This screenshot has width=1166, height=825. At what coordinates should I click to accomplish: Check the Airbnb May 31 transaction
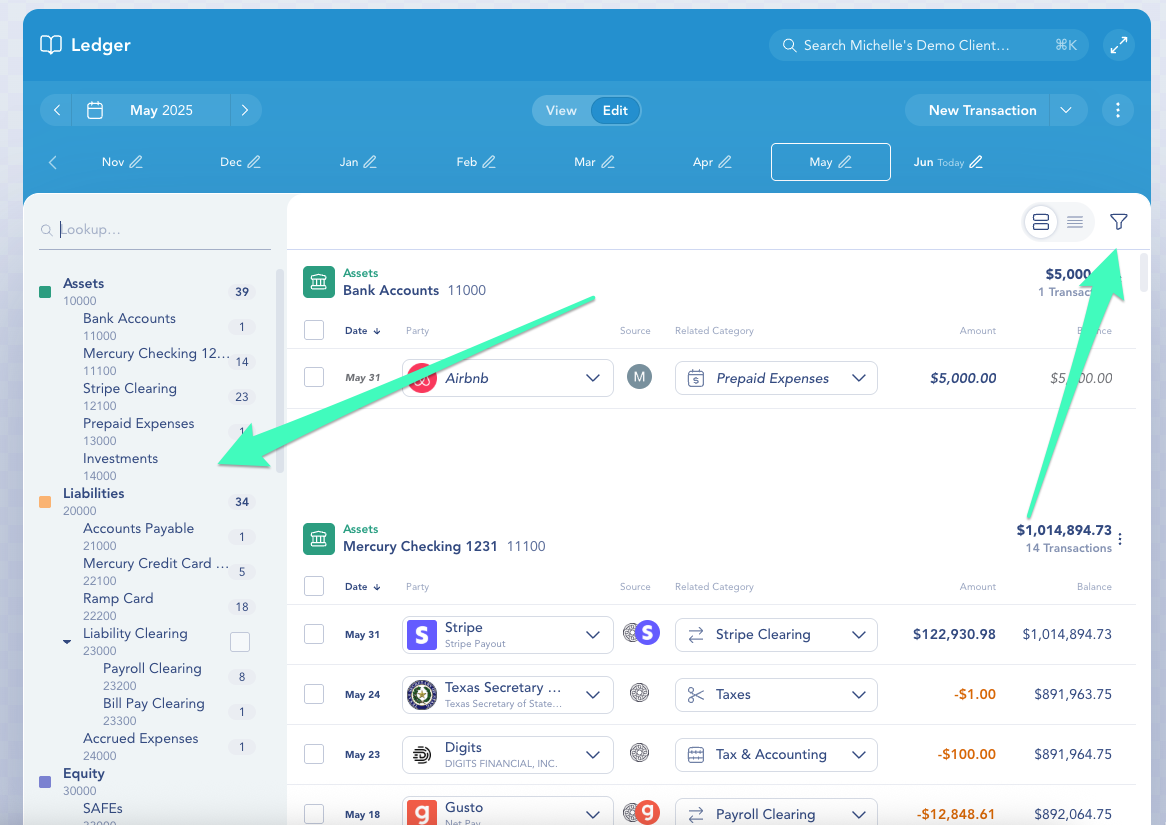coord(314,377)
